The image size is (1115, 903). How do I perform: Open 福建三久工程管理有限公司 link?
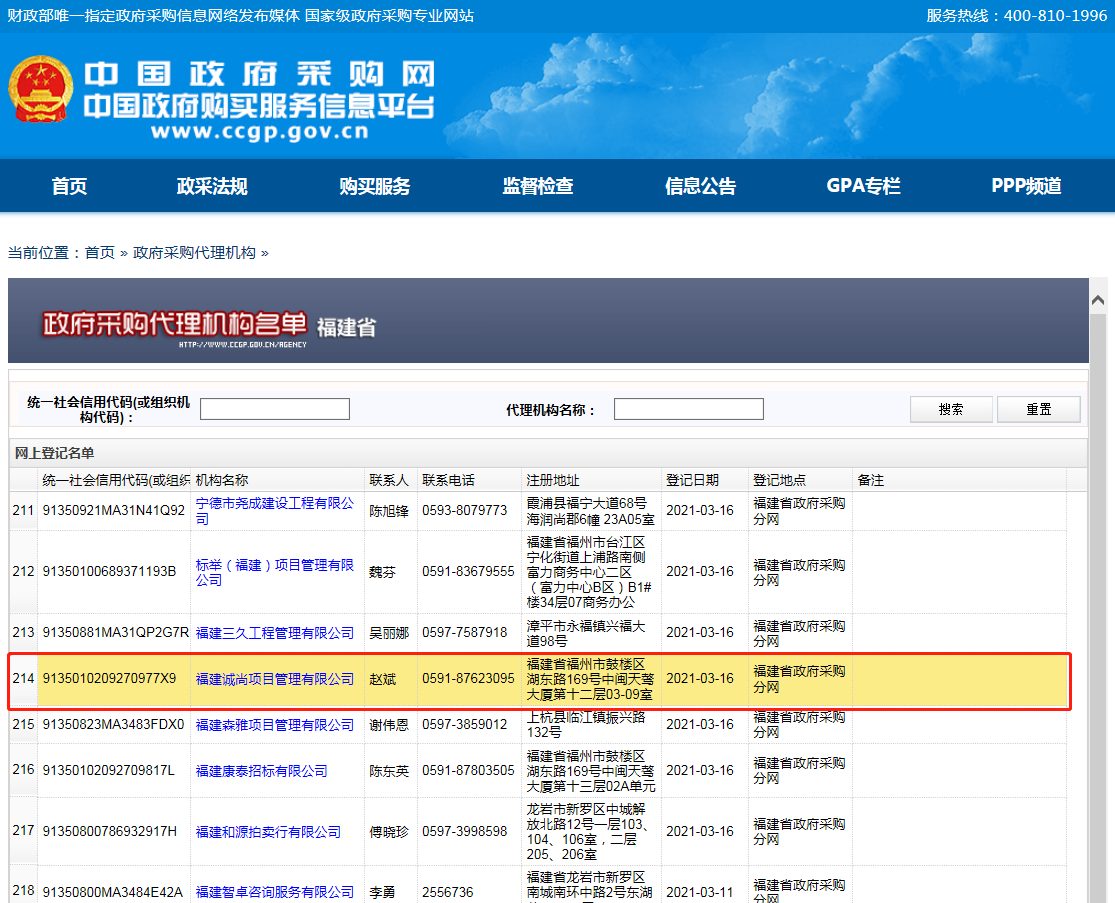pyautogui.click(x=274, y=633)
